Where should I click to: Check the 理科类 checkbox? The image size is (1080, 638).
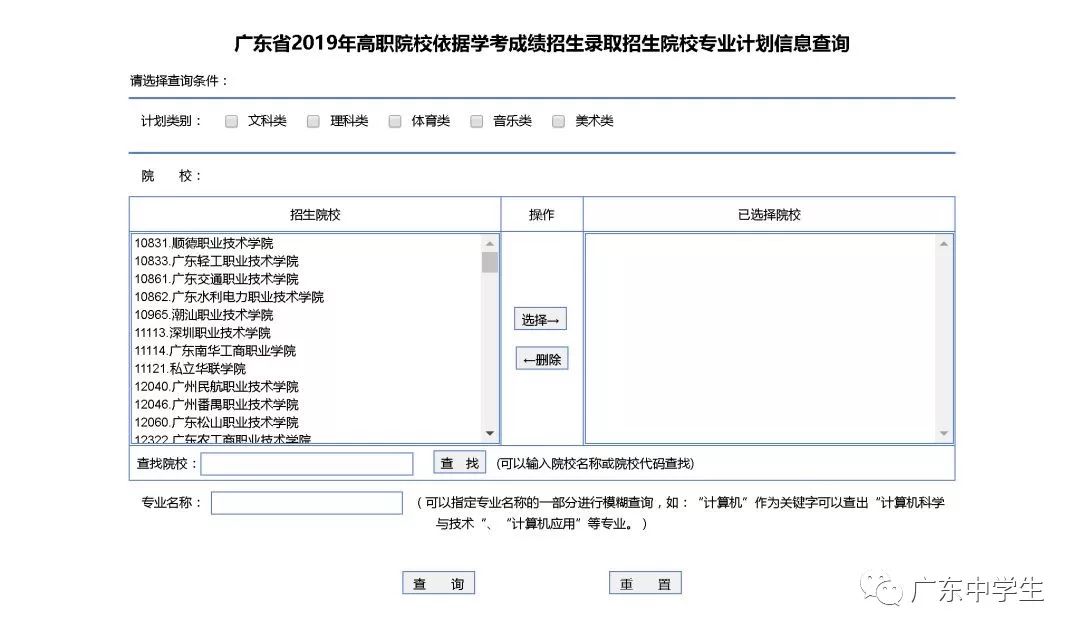point(313,120)
